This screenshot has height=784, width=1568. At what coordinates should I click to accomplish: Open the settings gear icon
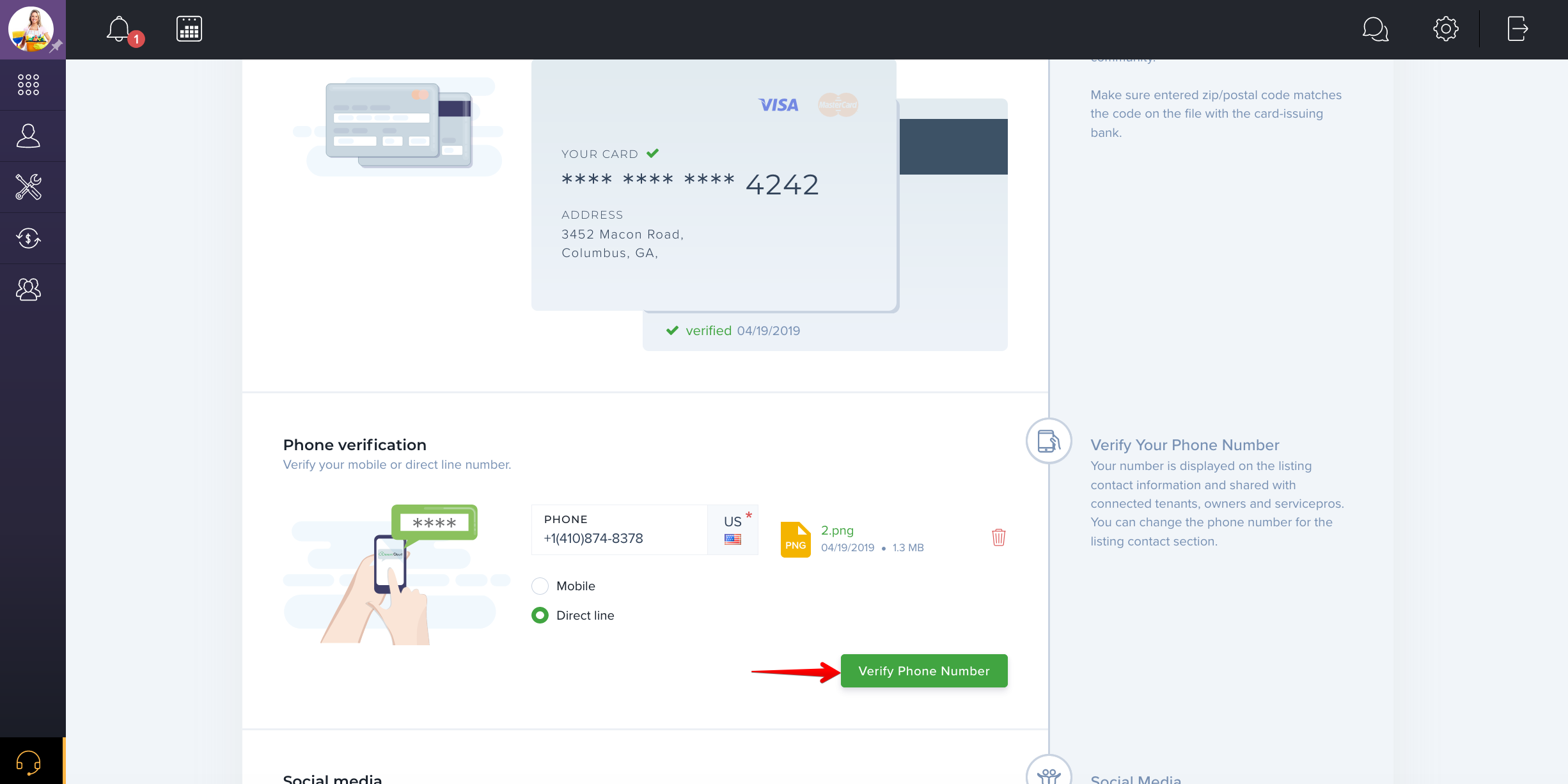(1446, 29)
